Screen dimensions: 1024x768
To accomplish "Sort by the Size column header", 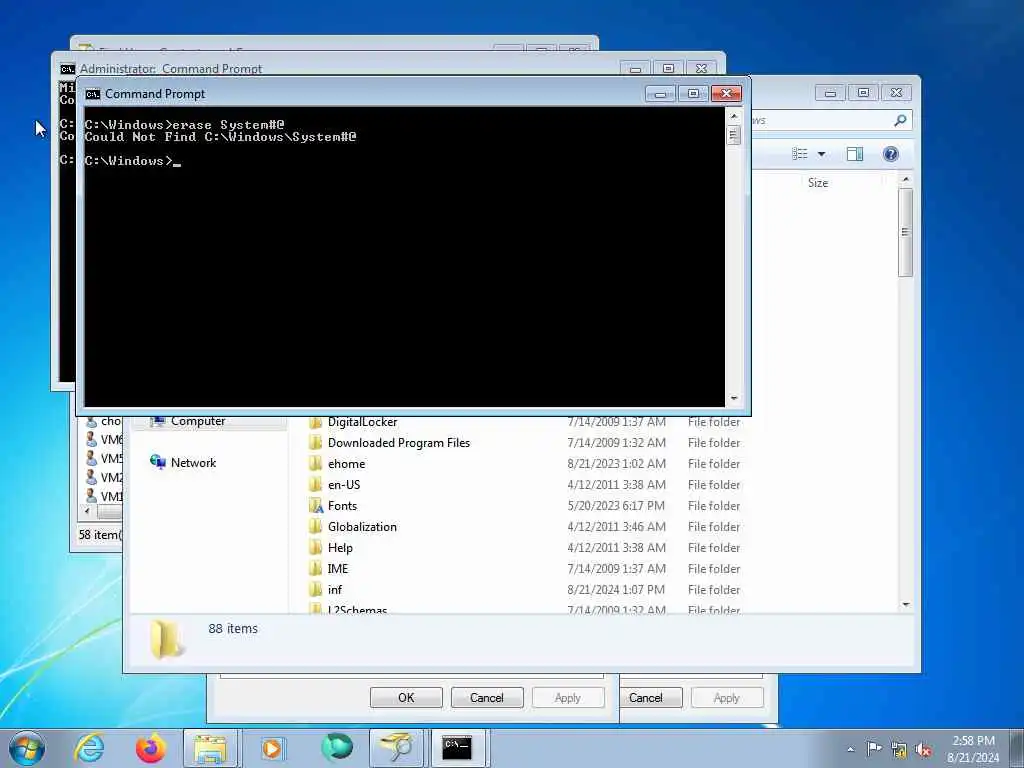I will [x=818, y=183].
